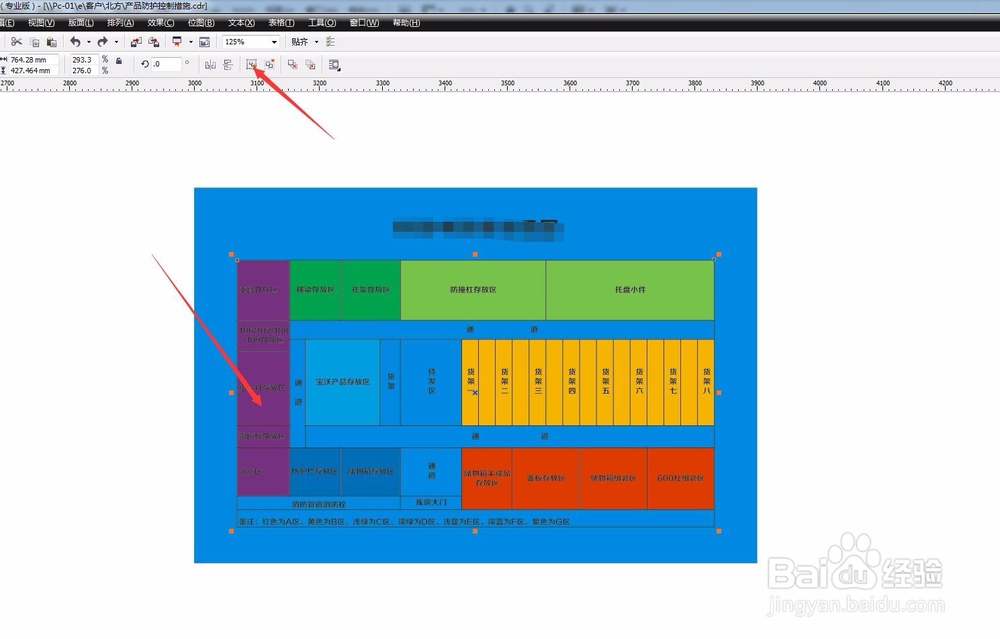Open the 帮助(H) menu
This screenshot has height=639, width=1000.
(x=406, y=22)
